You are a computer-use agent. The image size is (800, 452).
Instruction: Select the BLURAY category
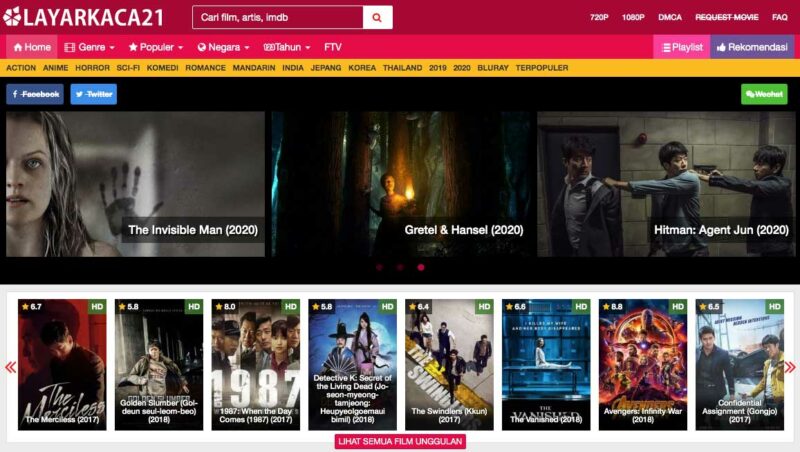coord(493,68)
